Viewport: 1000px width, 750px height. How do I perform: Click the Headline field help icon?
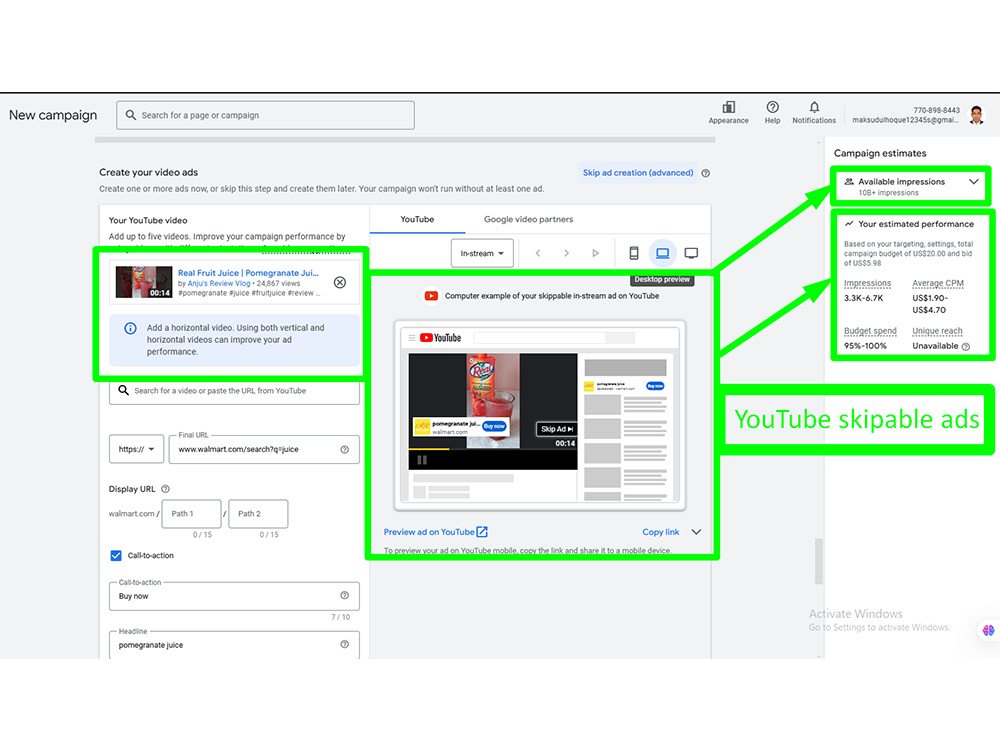click(x=344, y=644)
